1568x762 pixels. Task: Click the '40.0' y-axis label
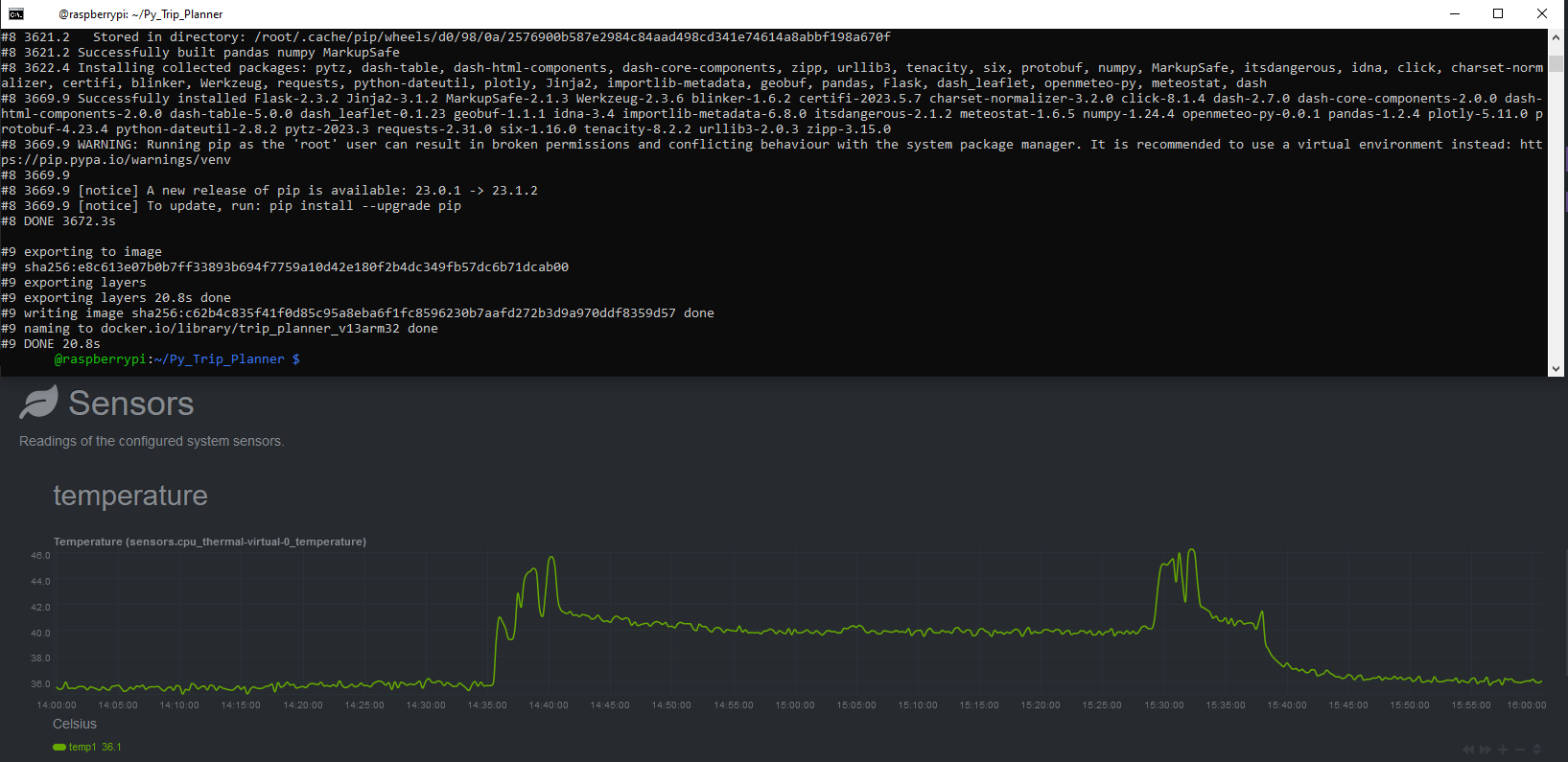coord(40,634)
